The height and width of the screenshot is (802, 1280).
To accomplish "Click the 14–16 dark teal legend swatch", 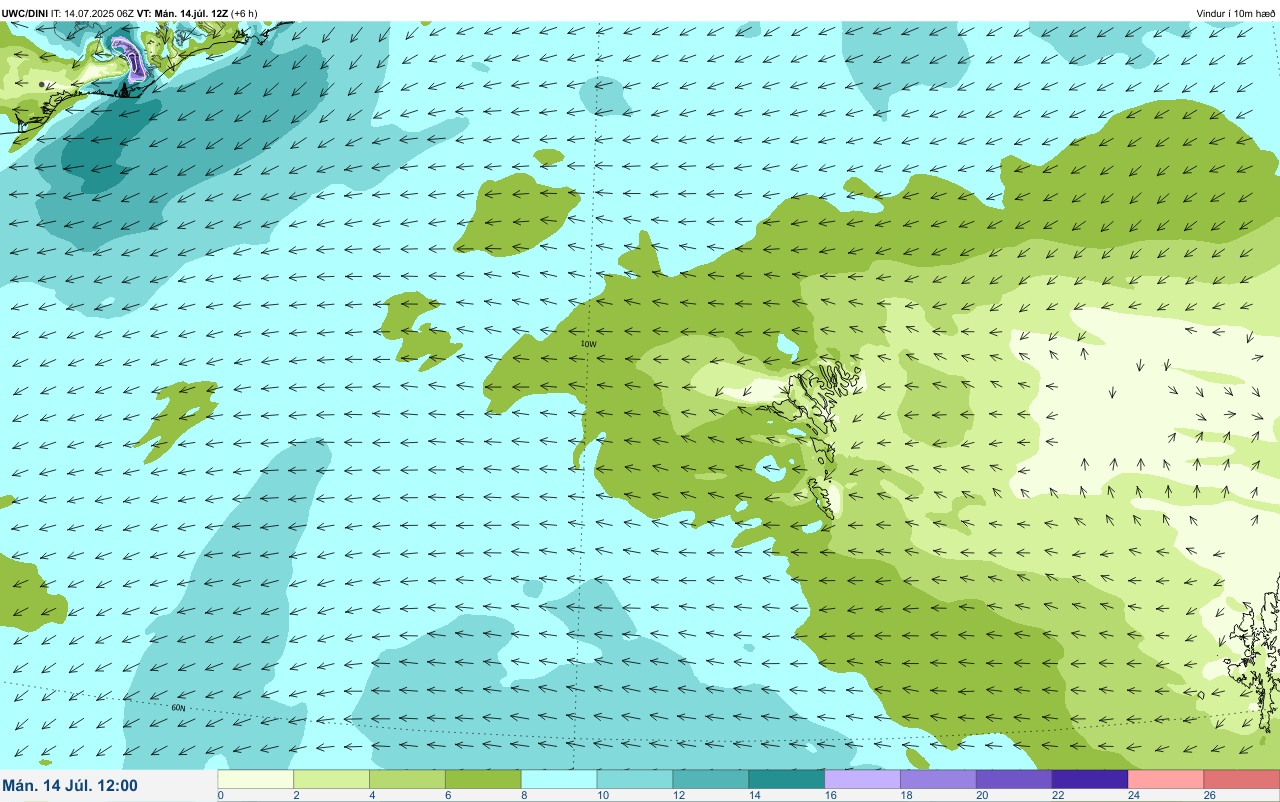I will [787, 779].
